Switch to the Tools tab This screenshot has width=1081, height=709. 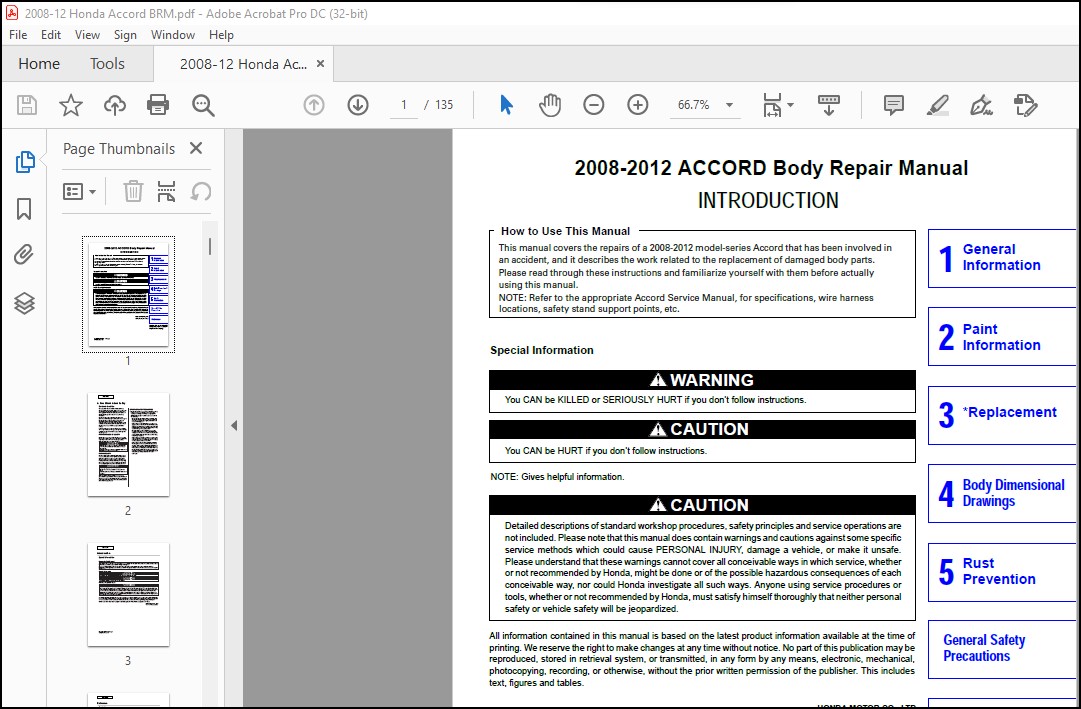(x=107, y=63)
